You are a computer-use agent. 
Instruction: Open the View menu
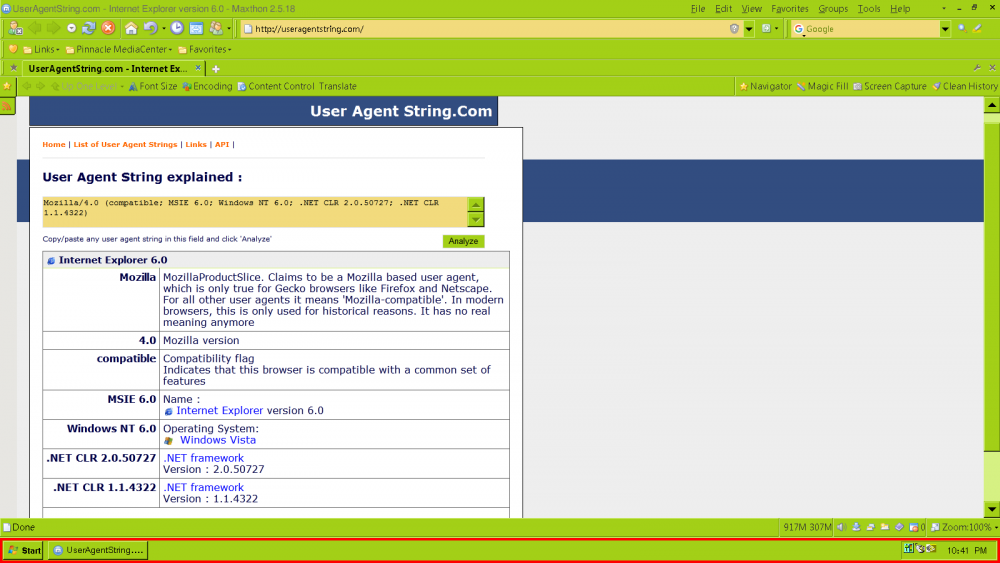(x=751, y=9)
